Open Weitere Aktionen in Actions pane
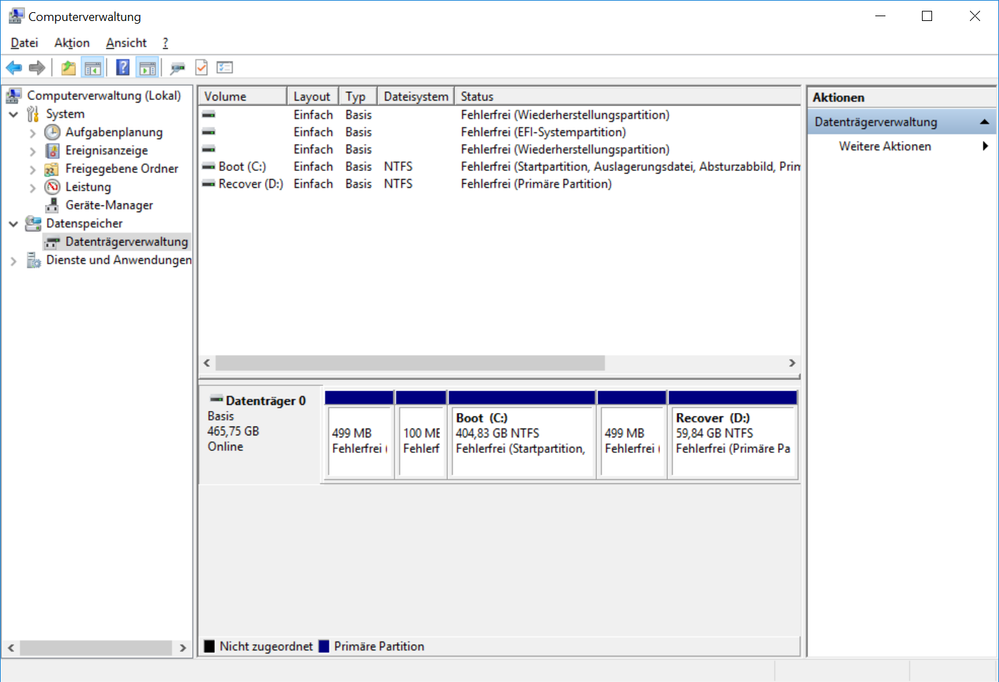999x682 pixels. (x=885, y=147)
